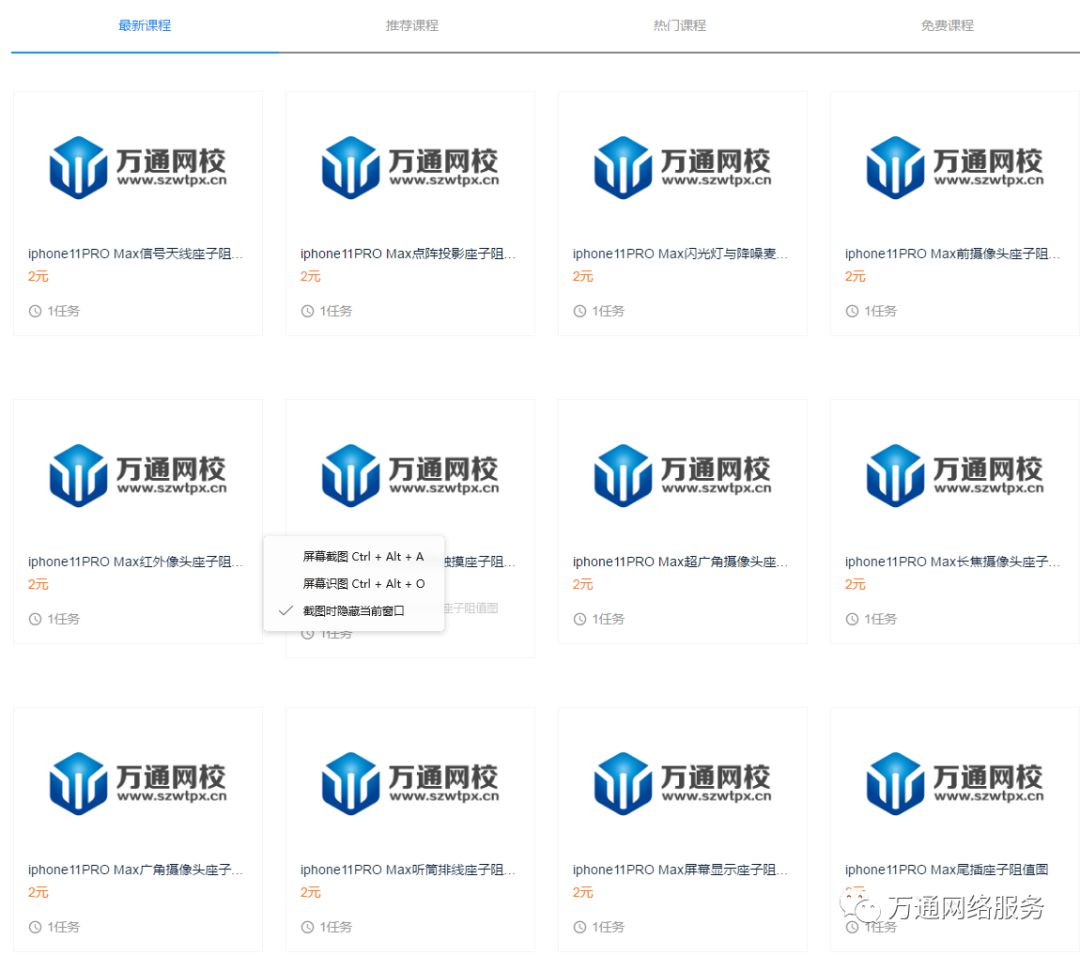Open course thumbnail for 尾插座子阻值图 course
1080x955 pixels.
(955, 783)
